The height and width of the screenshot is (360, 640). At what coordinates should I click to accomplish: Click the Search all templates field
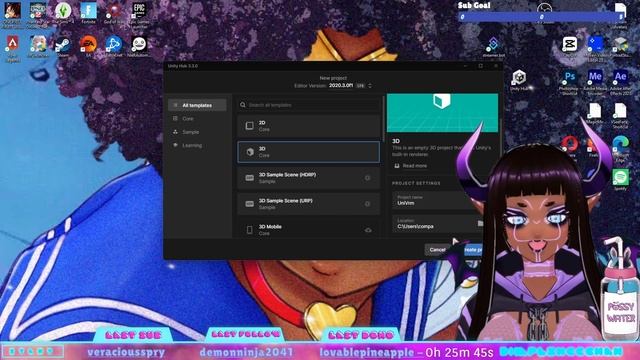coord(309,105)
